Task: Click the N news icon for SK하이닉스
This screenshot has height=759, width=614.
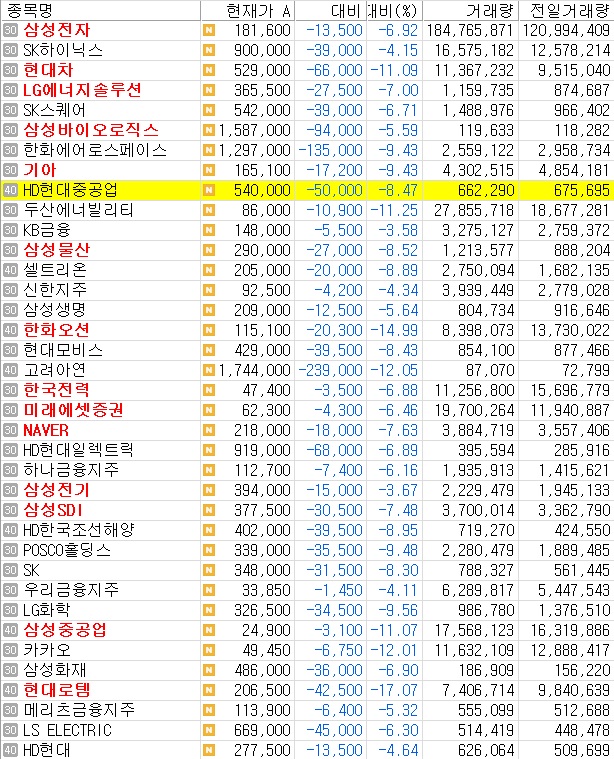Action: point(209,50)
